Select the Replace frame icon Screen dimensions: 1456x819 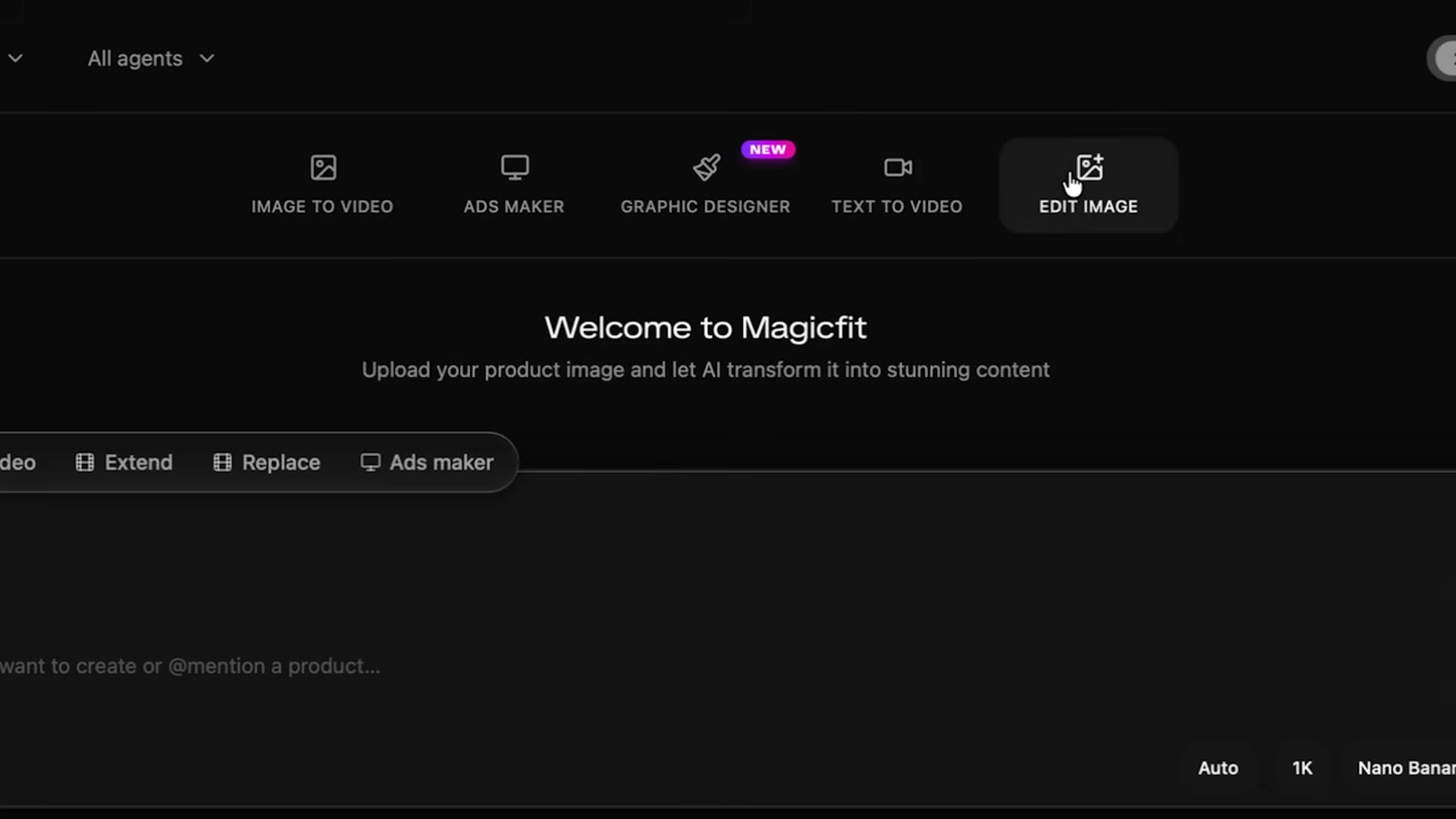221,463
